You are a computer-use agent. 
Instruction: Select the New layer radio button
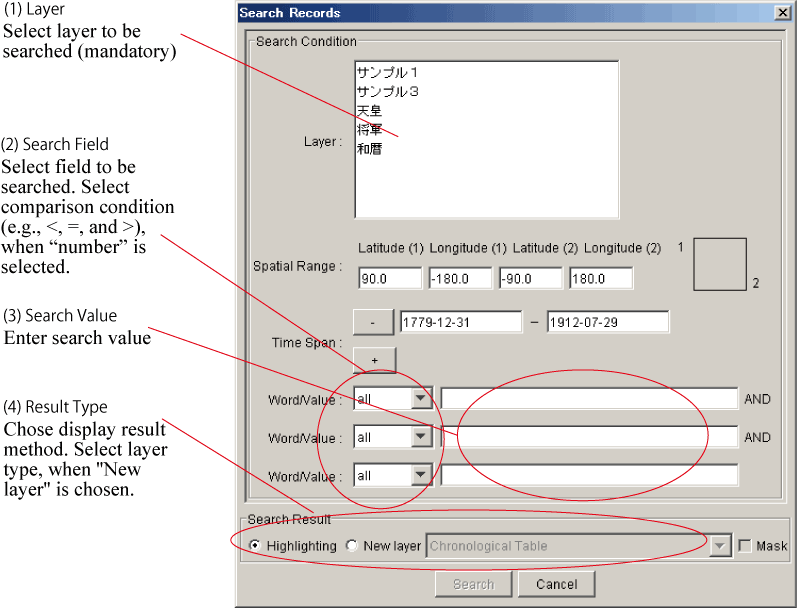pos(352,545)
